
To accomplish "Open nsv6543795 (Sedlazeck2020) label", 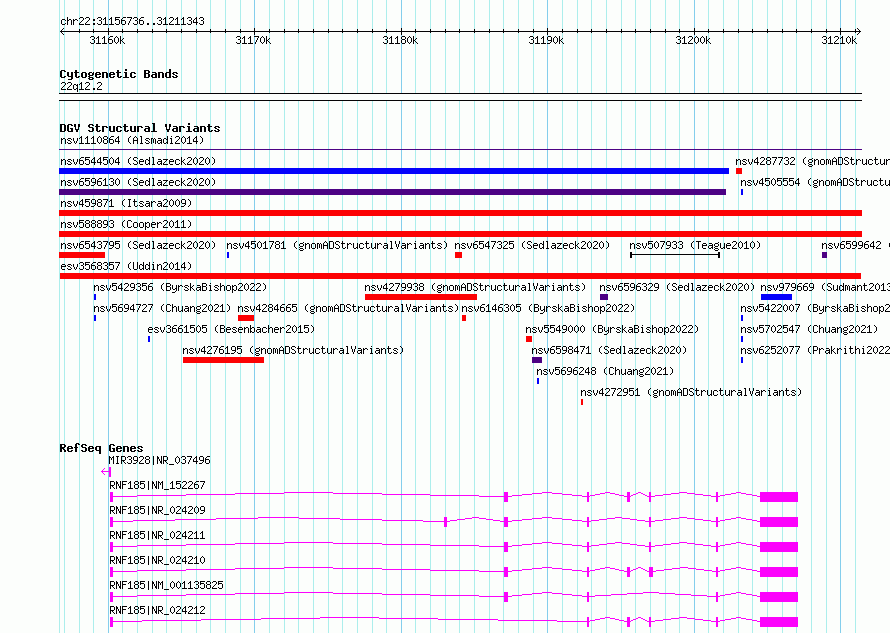I will point(138,245).
